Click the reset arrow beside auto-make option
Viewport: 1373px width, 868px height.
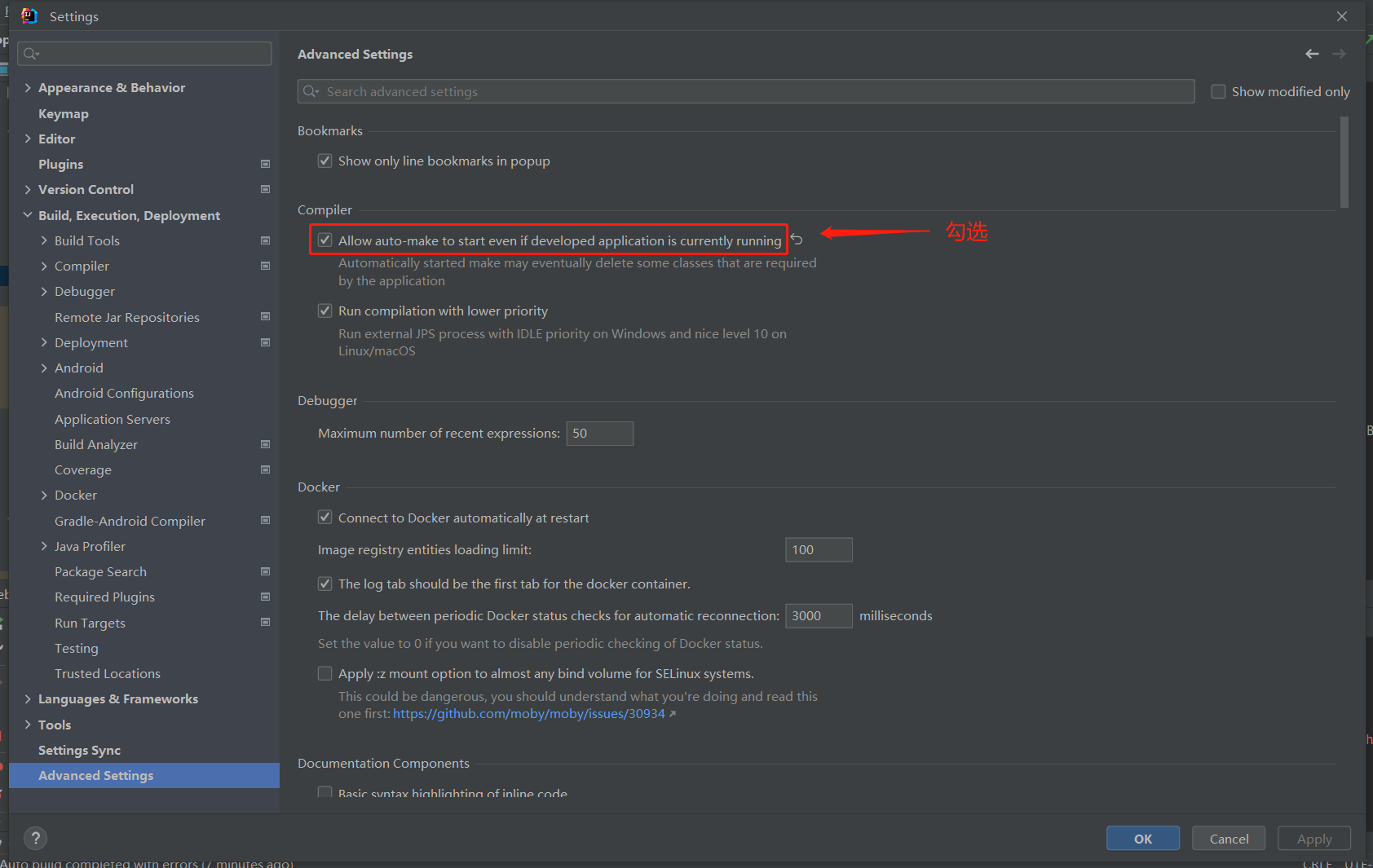[797, 240]
